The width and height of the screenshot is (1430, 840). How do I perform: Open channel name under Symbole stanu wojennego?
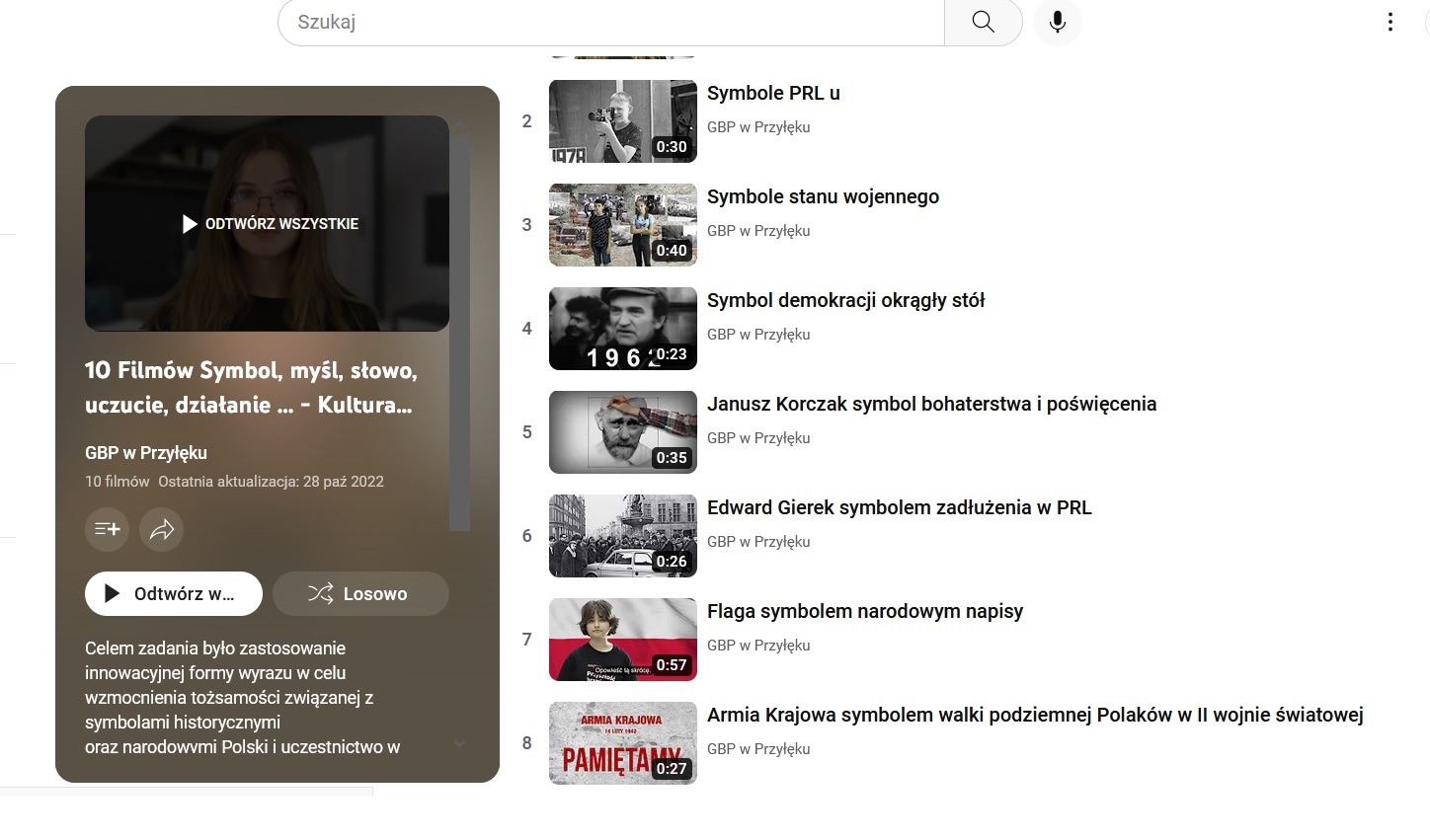758,231
